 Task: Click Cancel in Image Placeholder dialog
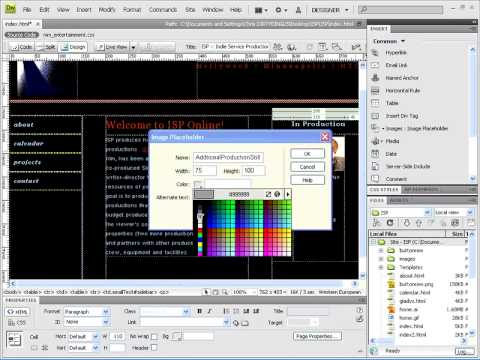[307, 167]
